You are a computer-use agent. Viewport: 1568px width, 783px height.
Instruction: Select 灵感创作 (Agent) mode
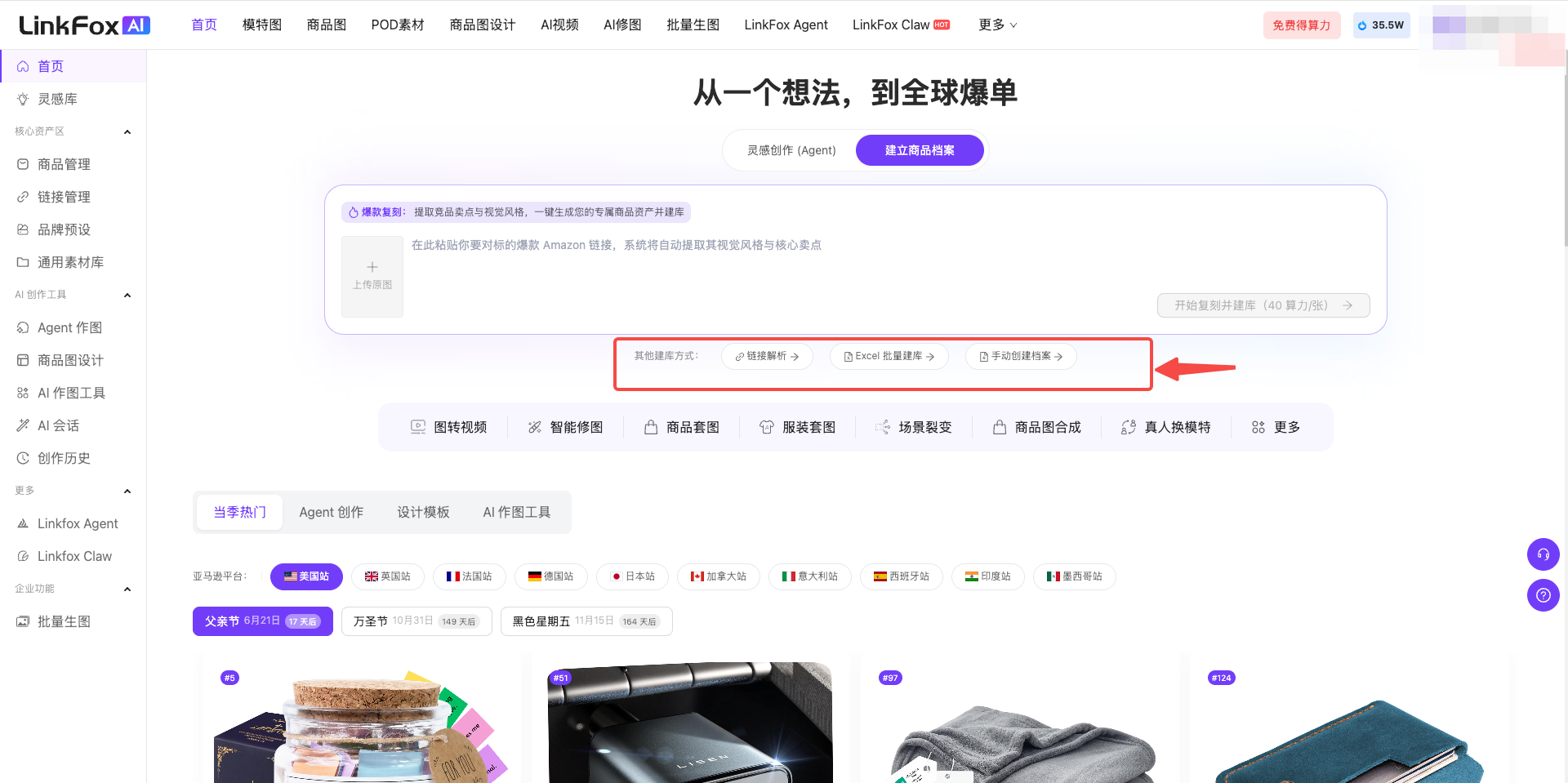tap(791, 150)
